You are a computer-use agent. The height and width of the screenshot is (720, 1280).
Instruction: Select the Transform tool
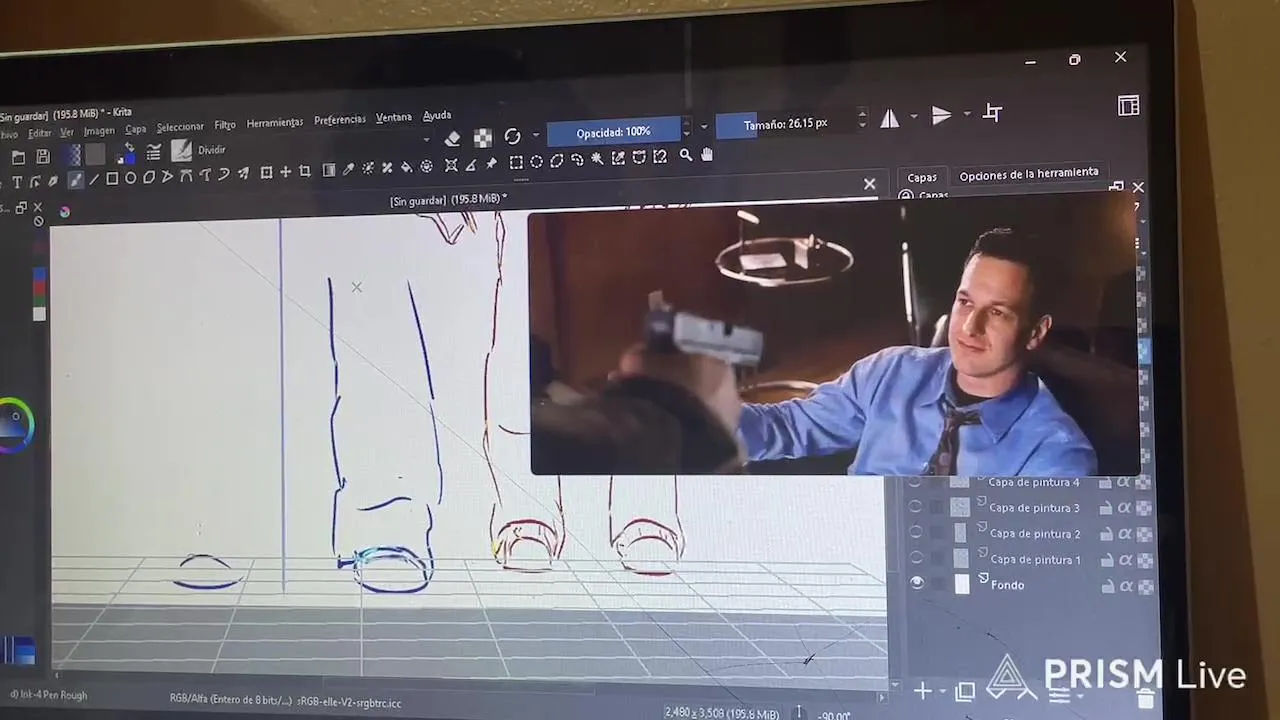coord(266,172)
